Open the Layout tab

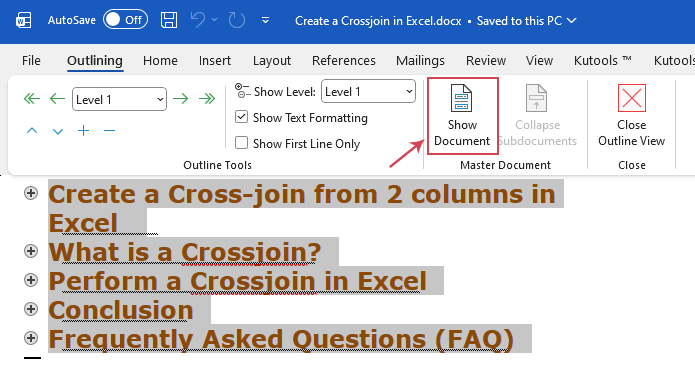pyautogui.click(x=272, y=60)
